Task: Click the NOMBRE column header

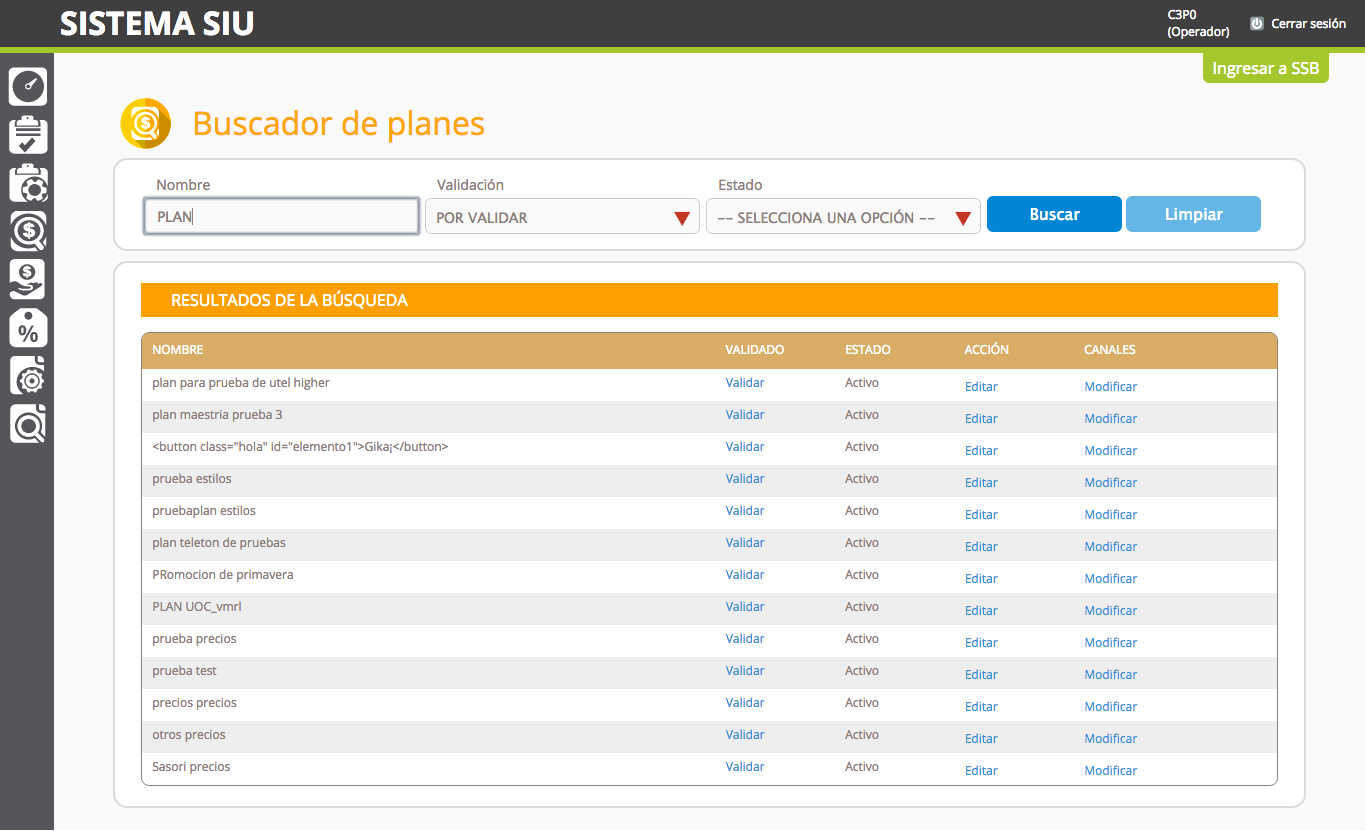Action: coord(178,350)
